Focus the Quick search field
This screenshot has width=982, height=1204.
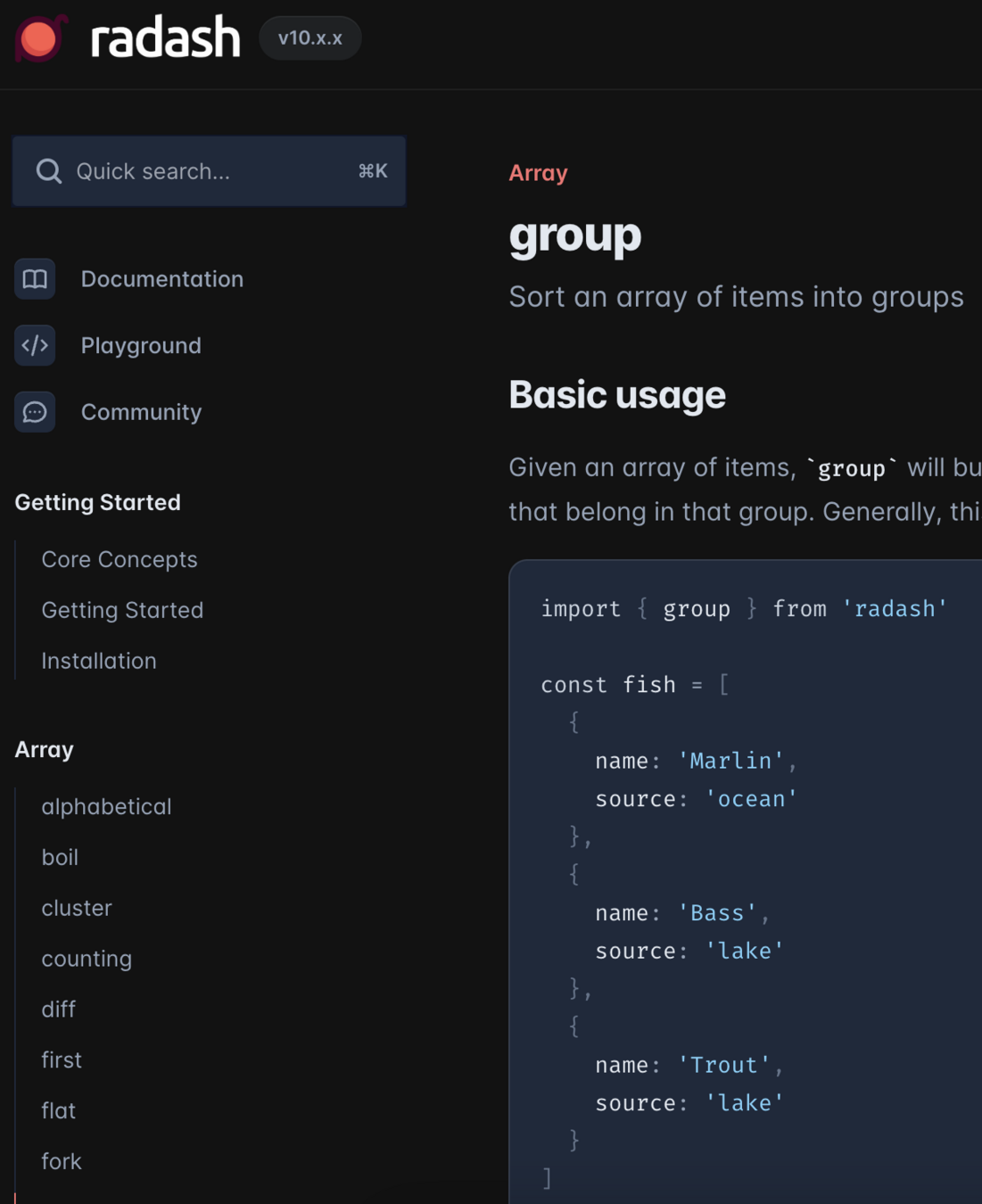pos(209,171)
